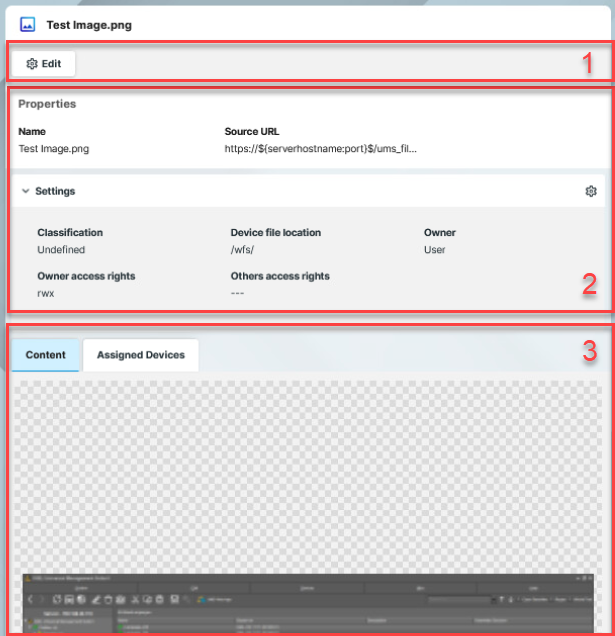The height and width of the screenshot is (636, 615).
Task: Click the truncated Source URL value
Action: (x=320, y=149)
